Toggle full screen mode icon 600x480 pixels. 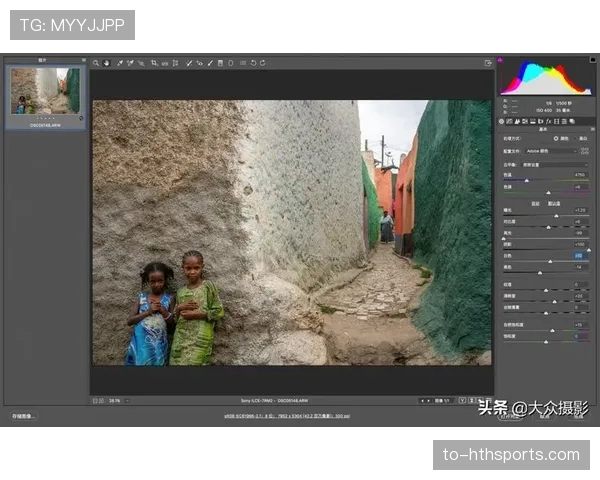488,63
